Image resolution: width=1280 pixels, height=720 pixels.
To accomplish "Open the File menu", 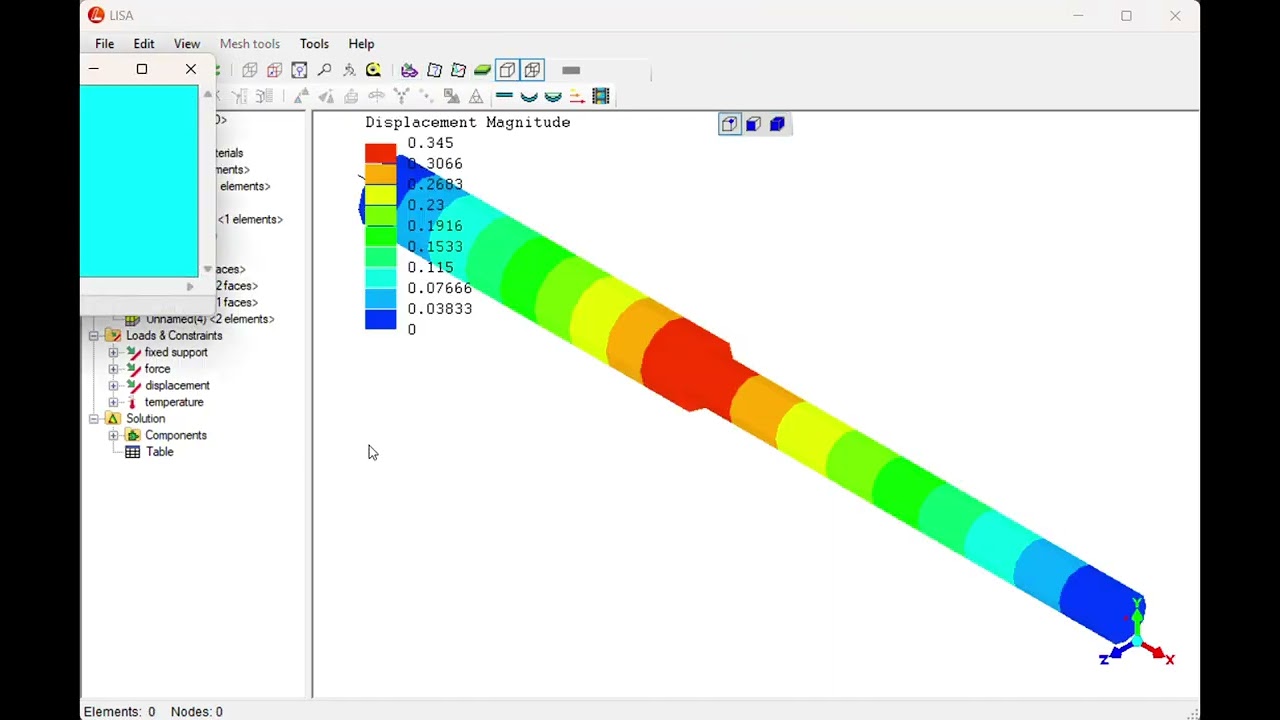I will (104, 44).
